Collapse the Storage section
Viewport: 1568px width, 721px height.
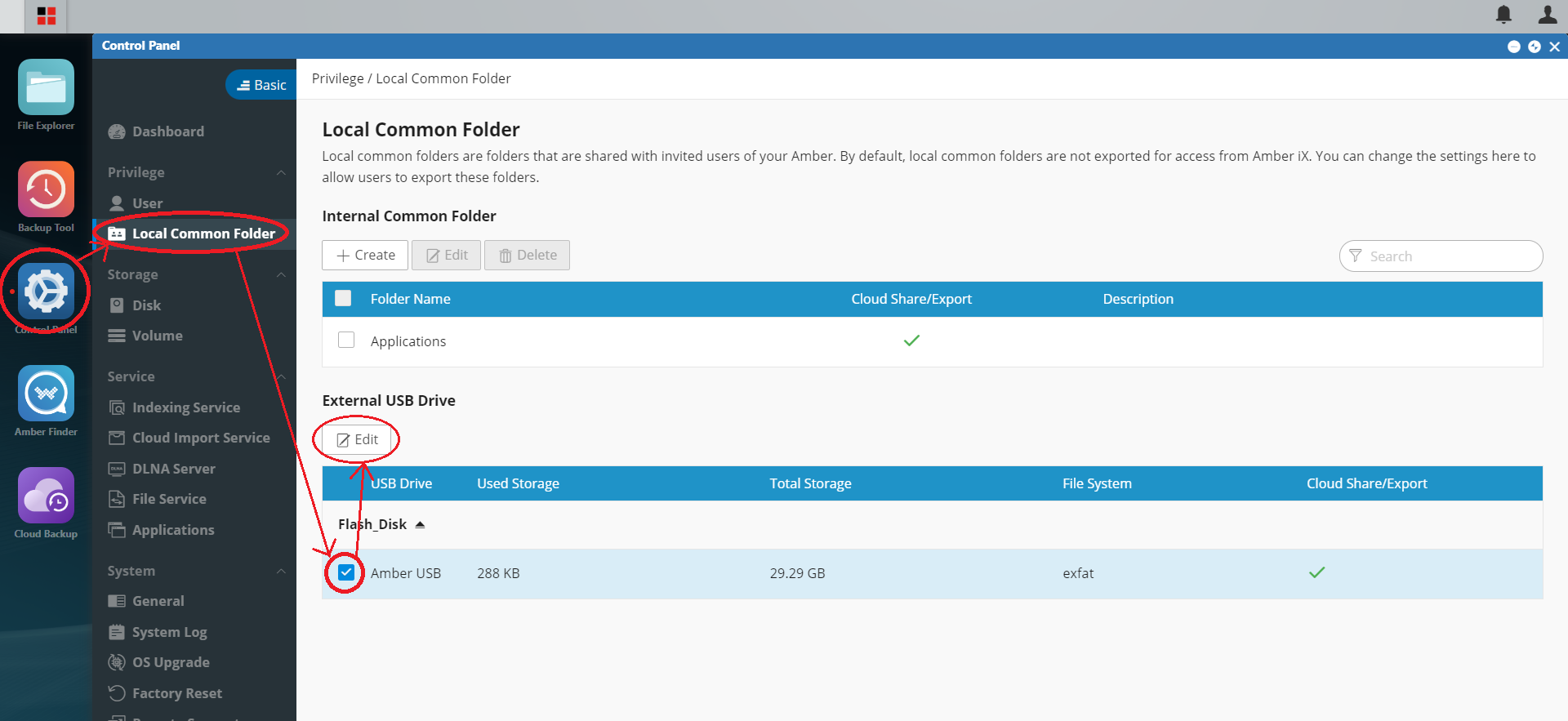coord(281,274)
